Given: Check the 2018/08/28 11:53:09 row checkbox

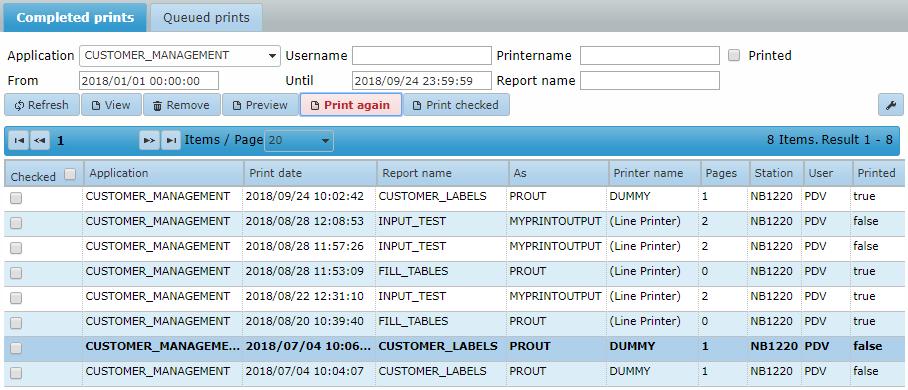Looking at the screenshot, I should click(x=16, y=273).
